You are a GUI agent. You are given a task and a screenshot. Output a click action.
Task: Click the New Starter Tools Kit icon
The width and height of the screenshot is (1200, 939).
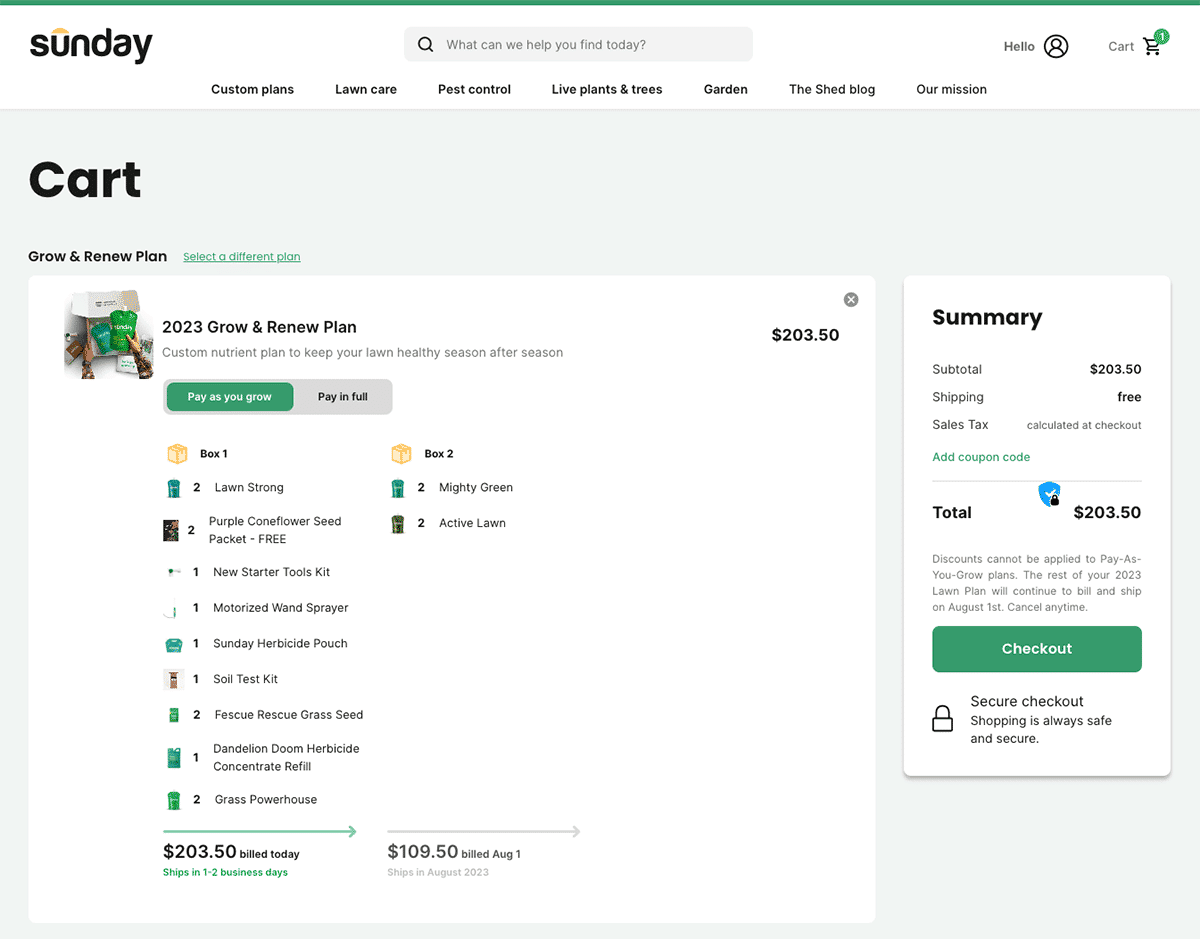[173, 572]
